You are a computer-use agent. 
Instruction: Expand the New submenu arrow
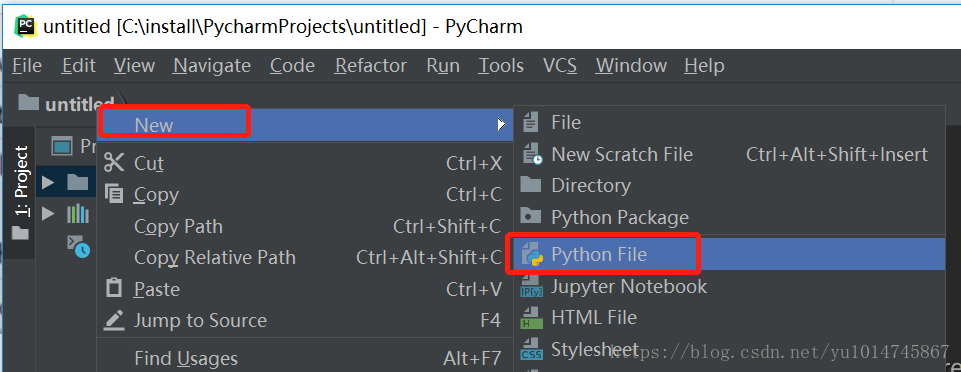click(501, 125)
